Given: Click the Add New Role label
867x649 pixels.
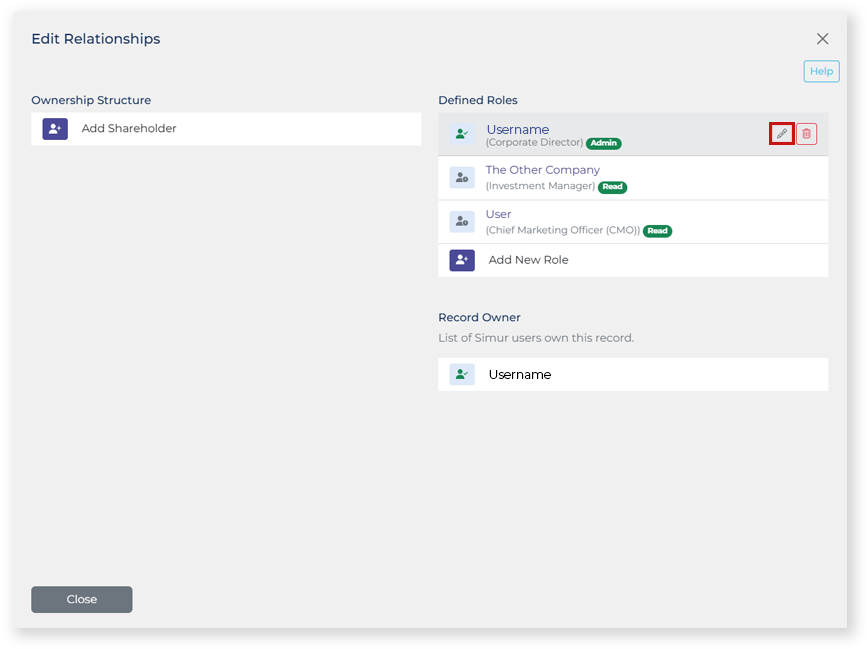Looking at the screenshot, I should (x=528, y=260).
